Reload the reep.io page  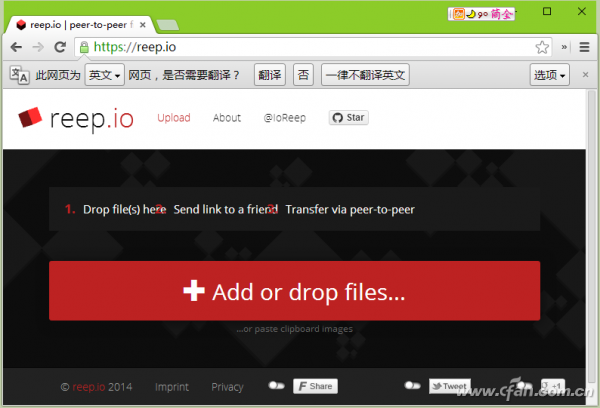click(x=60, y=47)
